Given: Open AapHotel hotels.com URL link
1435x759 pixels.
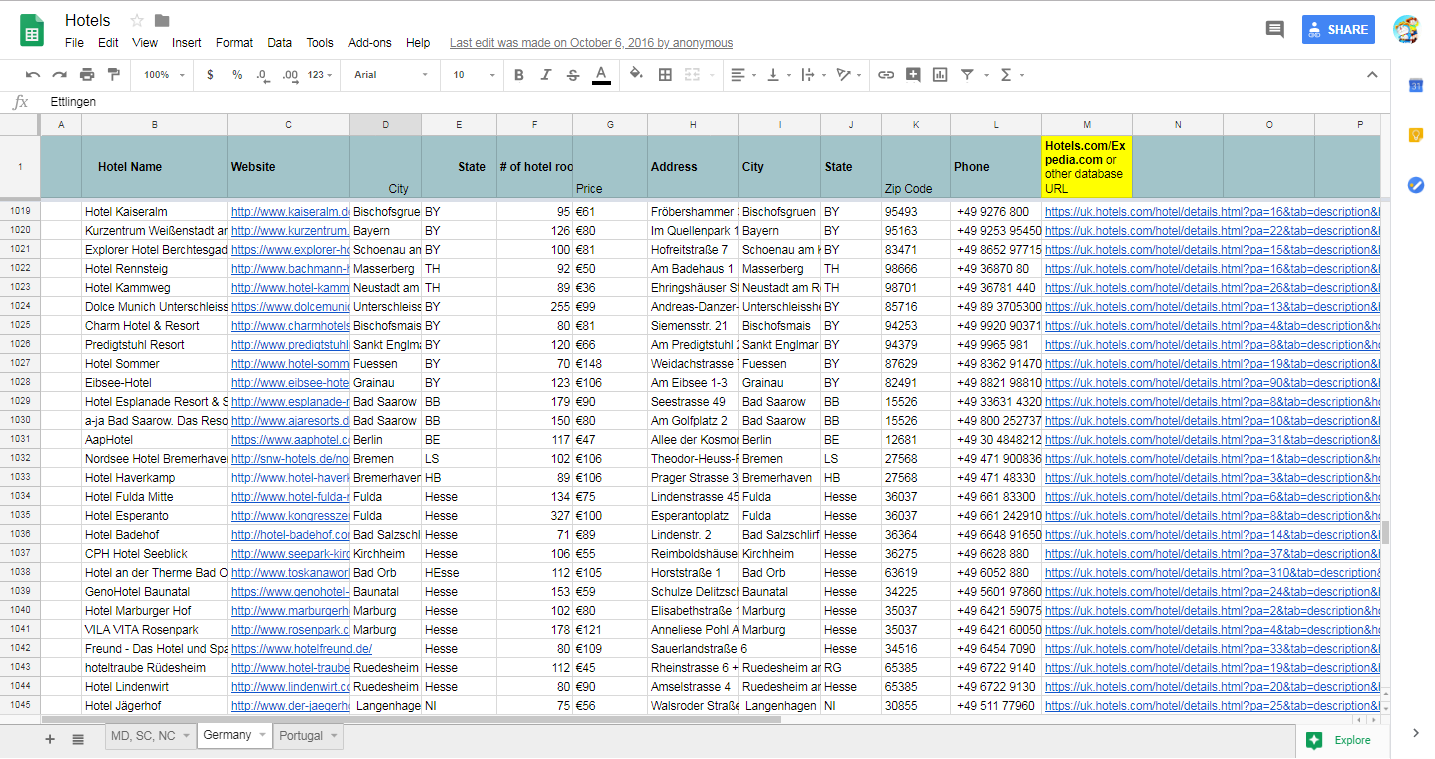Looking at the screenshot, I should coord(1212,440).
